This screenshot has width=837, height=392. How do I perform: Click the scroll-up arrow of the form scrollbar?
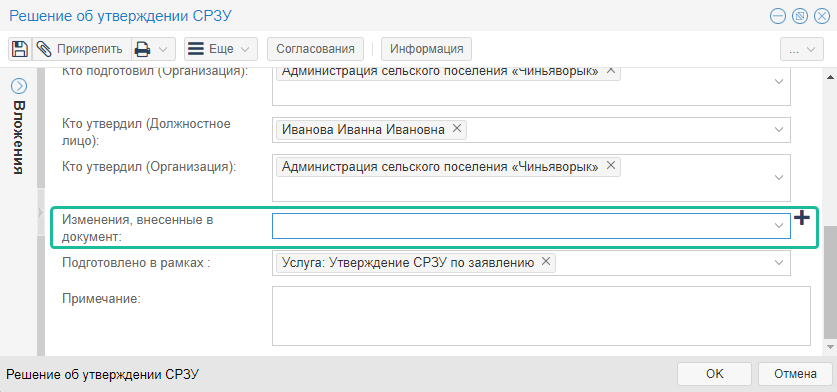831,77
